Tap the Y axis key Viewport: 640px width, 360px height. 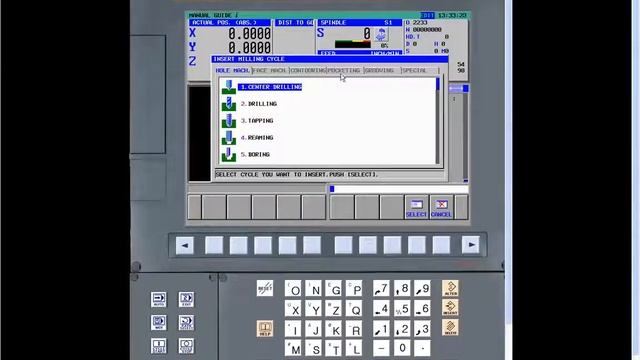(x=313, y=309)
